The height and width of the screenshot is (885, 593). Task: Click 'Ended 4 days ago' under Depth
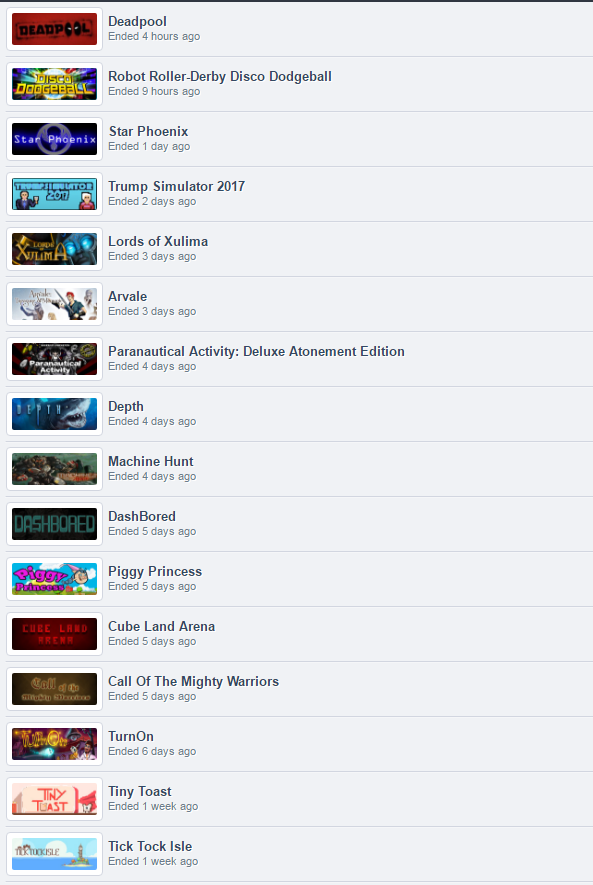[152, 421]
